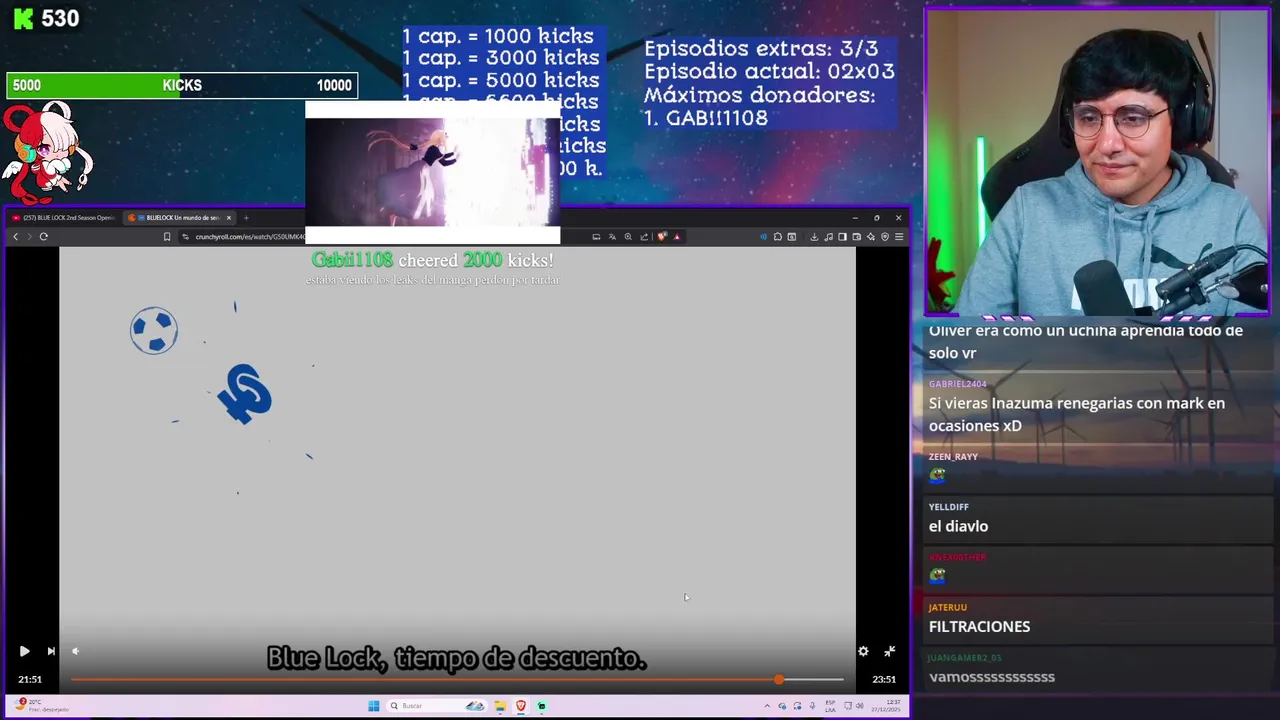Image resolution: width=1280 pixels, height=720 pixels.
Task: Click the 'vamossssssssssss' chat message
Action: pos(991,677)
